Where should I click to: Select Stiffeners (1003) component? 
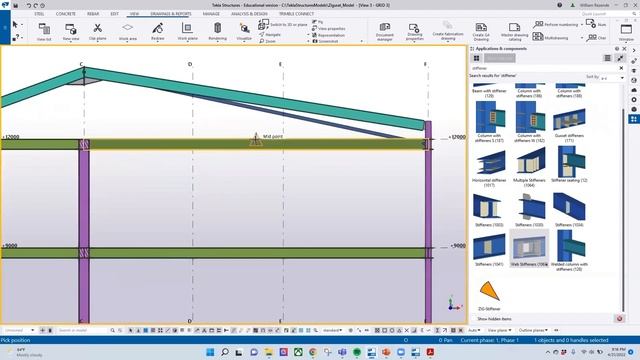(x=489, y=210)
